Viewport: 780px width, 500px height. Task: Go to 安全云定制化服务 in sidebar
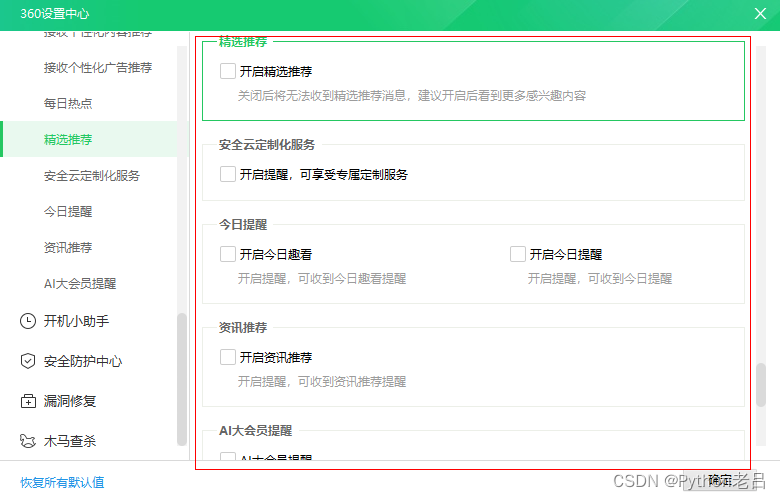[x=92, y=176]
